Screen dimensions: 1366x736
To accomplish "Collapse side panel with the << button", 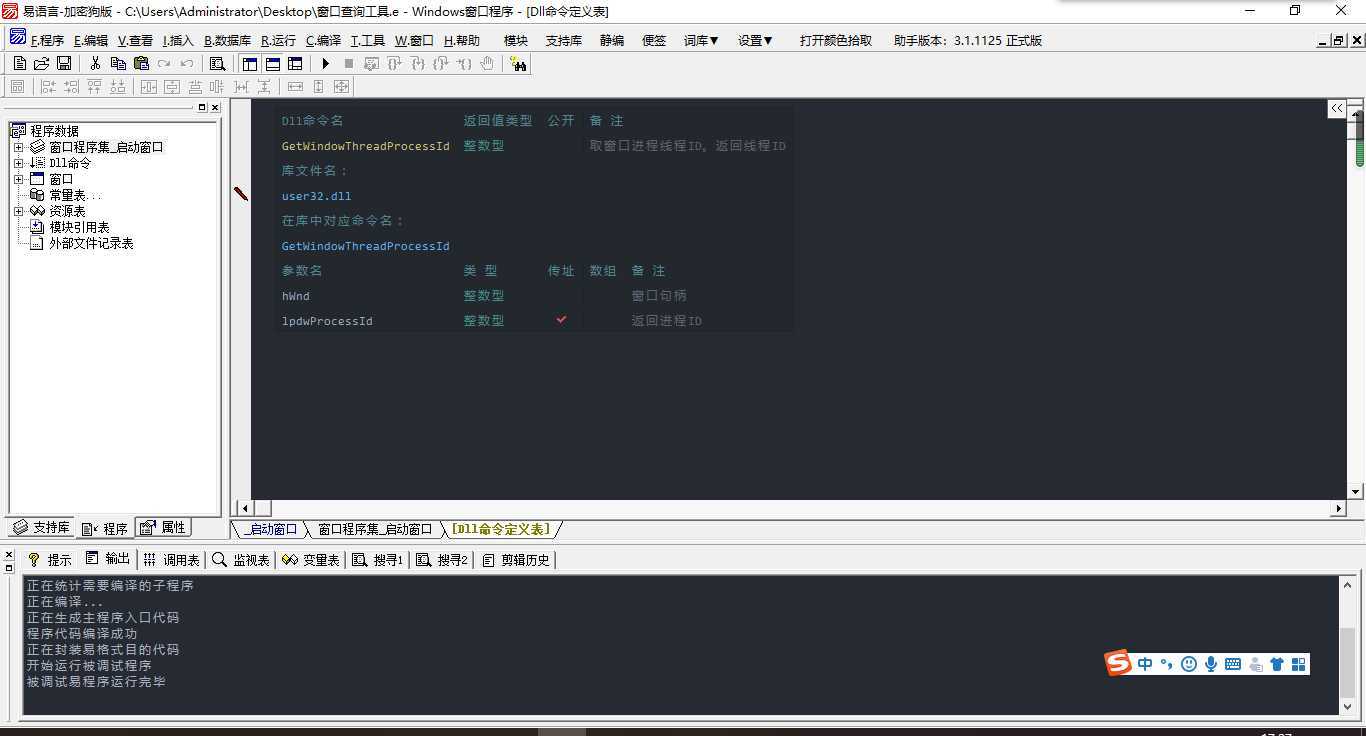I will point(1336,108).
